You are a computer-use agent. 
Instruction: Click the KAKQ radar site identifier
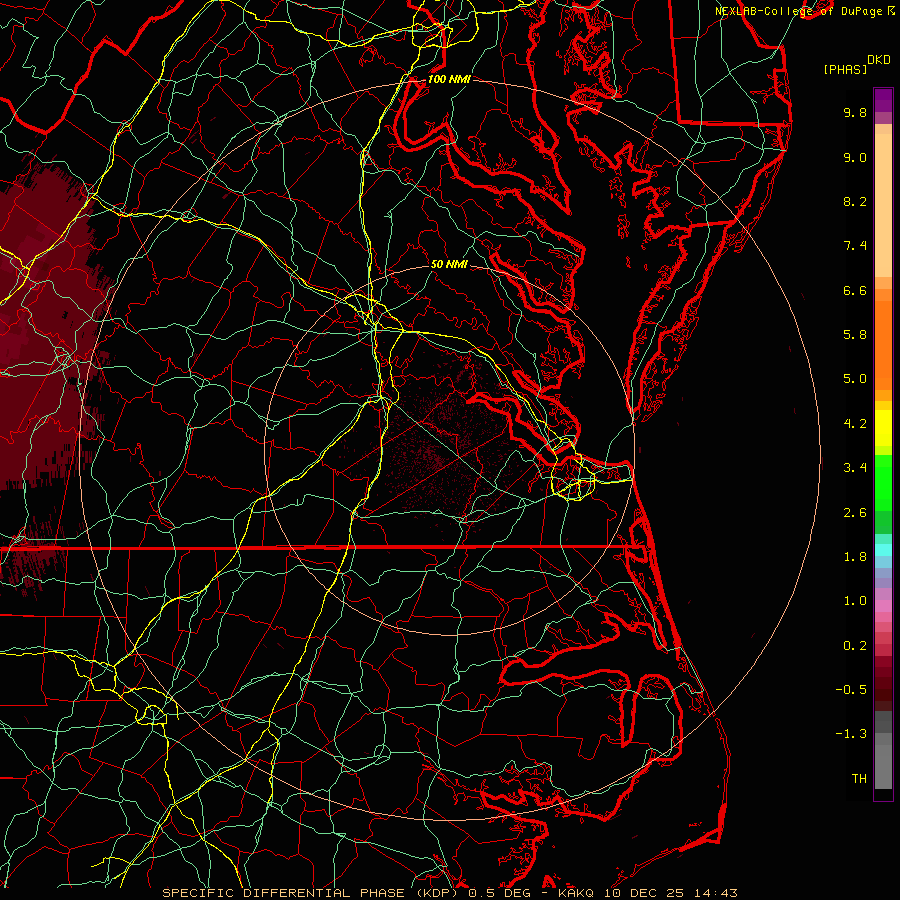[577, 893]
